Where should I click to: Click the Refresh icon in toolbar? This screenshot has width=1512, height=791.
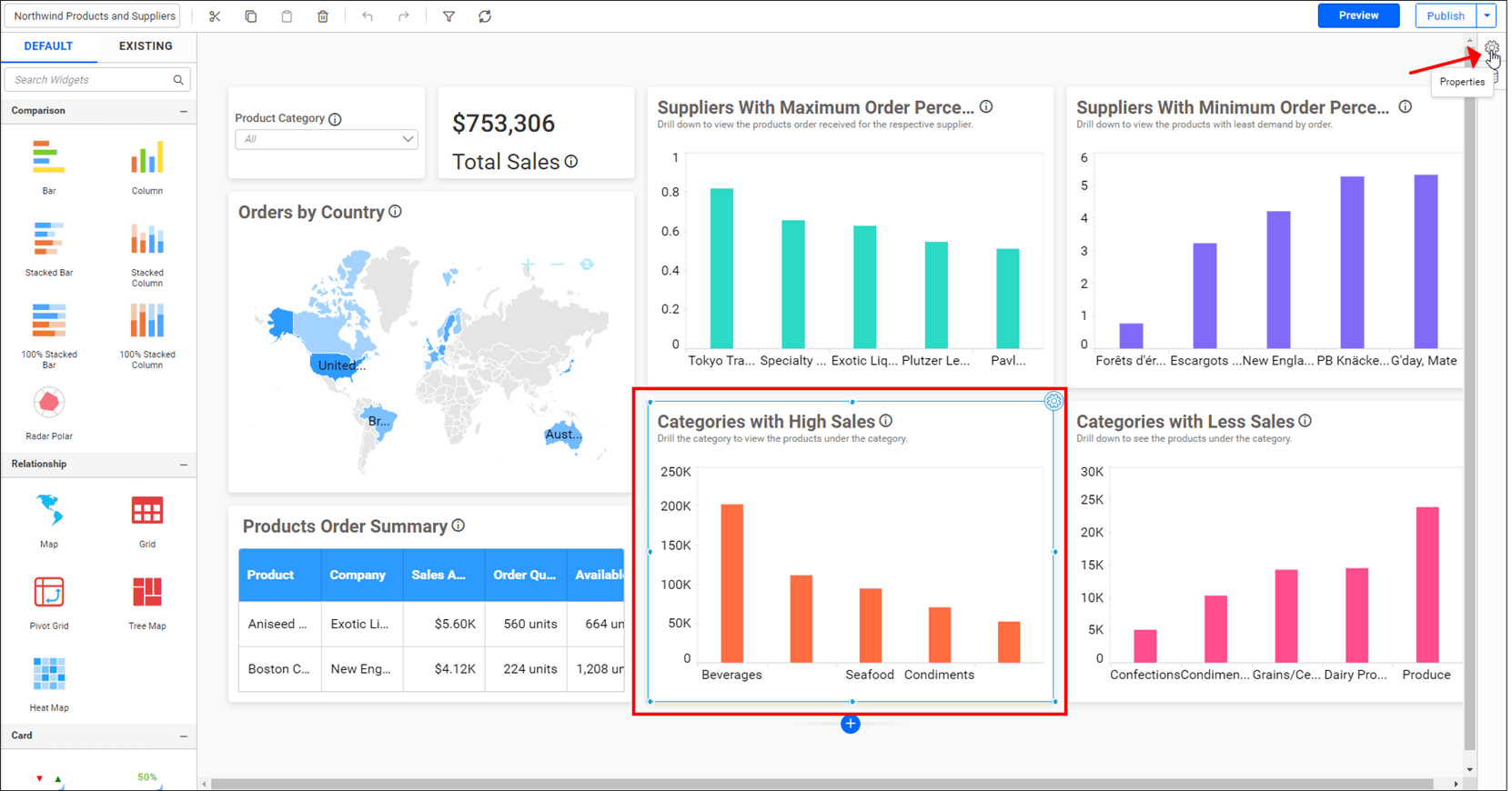[485, 16]
